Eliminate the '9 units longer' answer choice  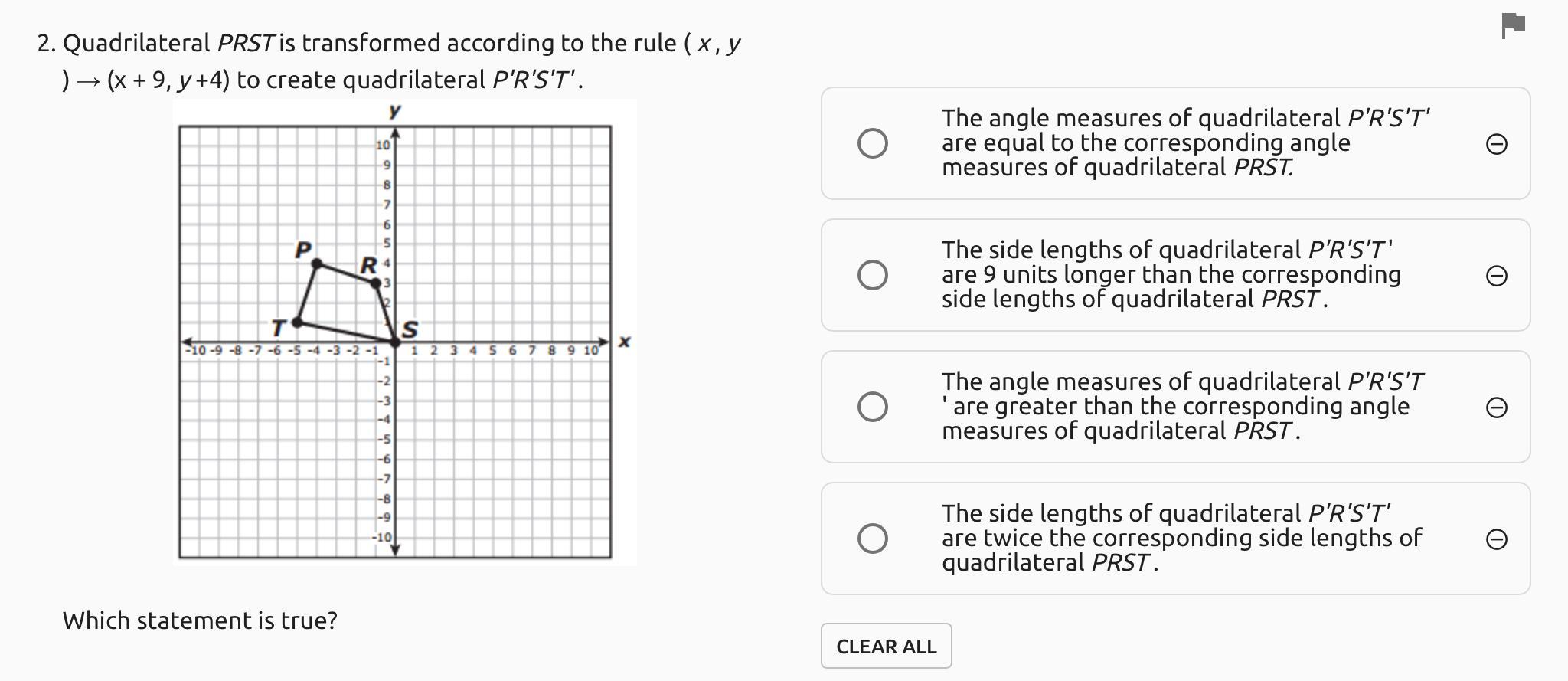pyautogui.click(x=1496, y=276)
